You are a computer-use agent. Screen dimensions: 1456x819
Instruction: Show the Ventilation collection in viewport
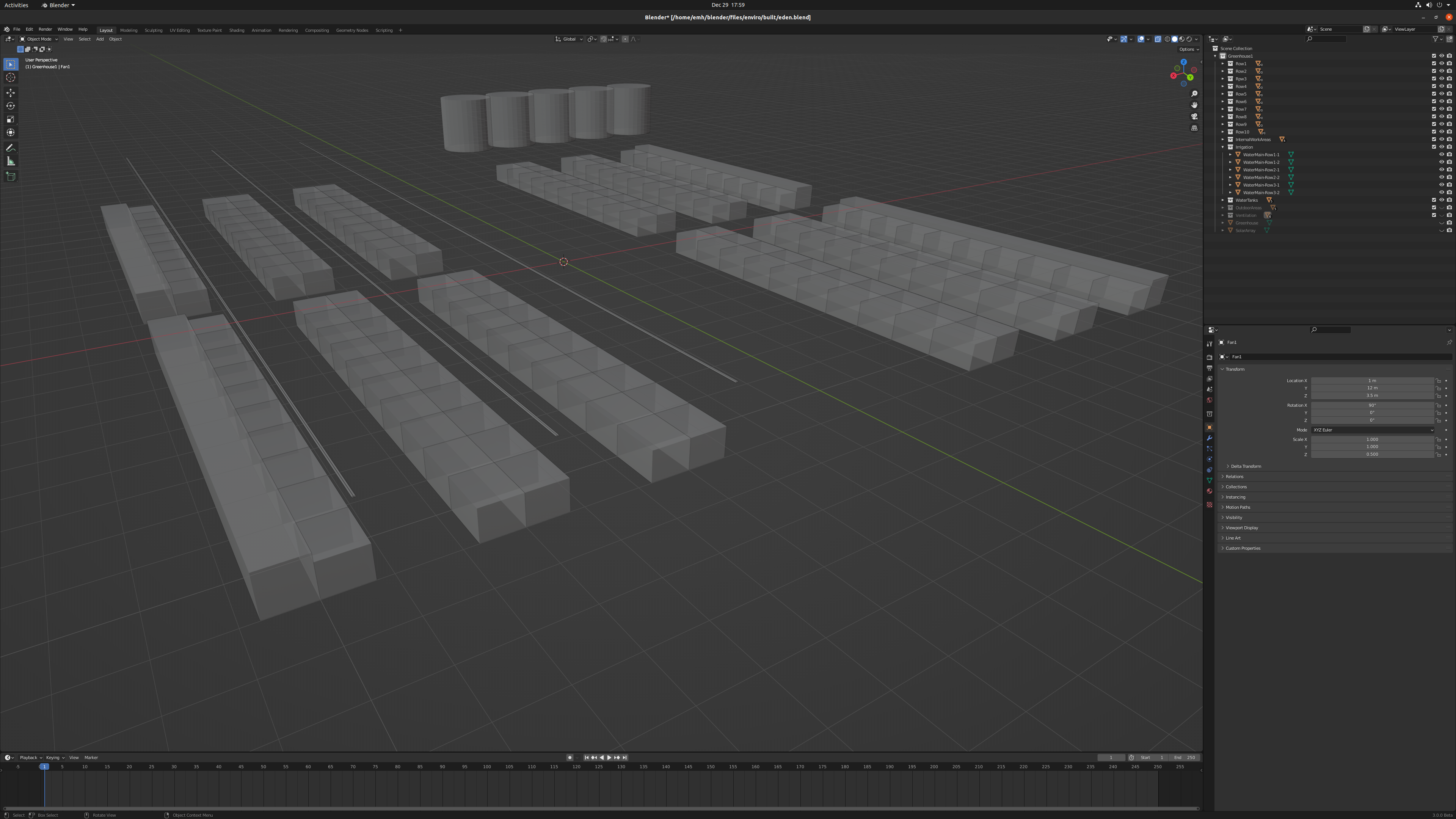pos(1441,215)
